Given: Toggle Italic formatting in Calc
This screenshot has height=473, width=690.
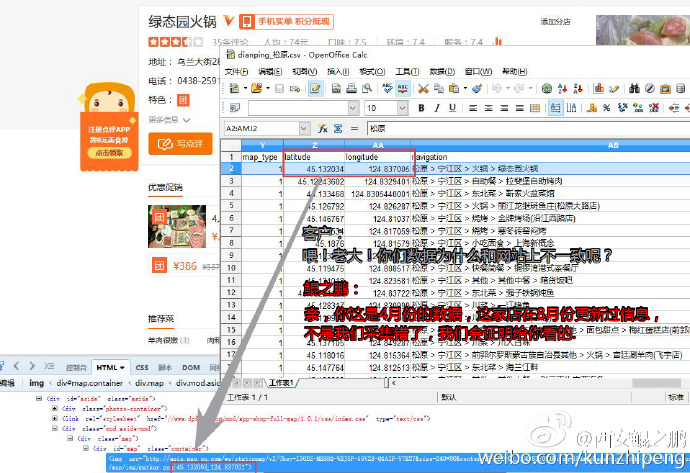Looking at the screenshot, I should (437, 108).
